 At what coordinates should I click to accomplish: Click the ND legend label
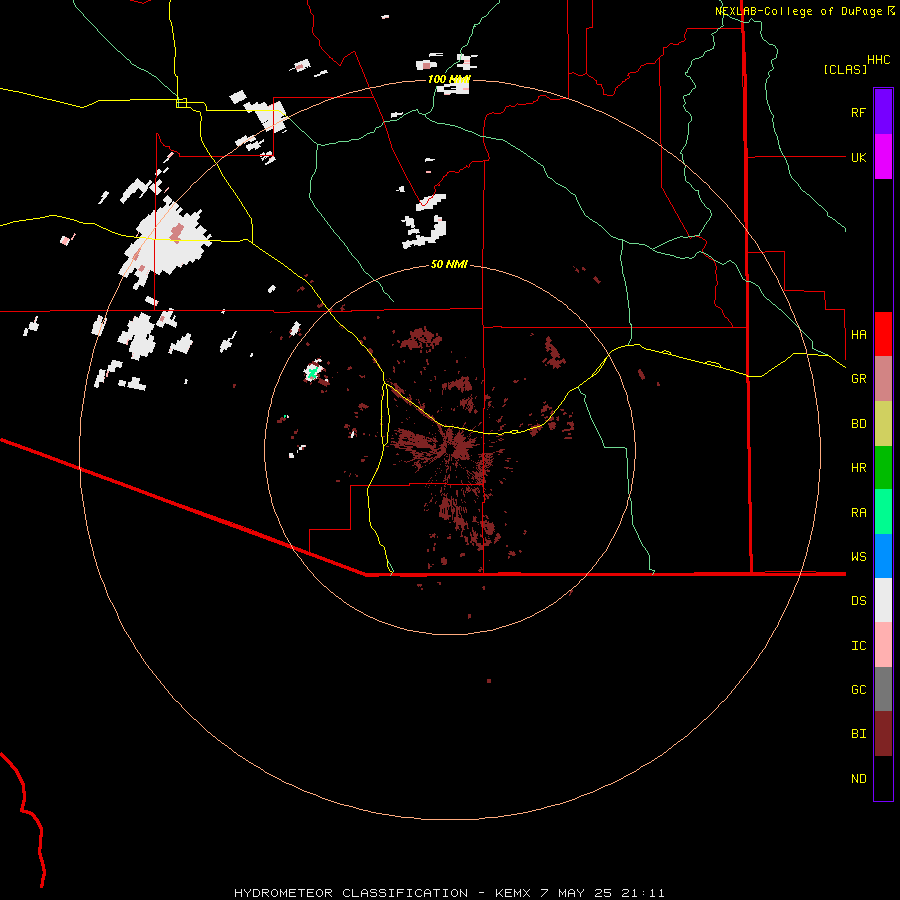click(x=859, y=778)
